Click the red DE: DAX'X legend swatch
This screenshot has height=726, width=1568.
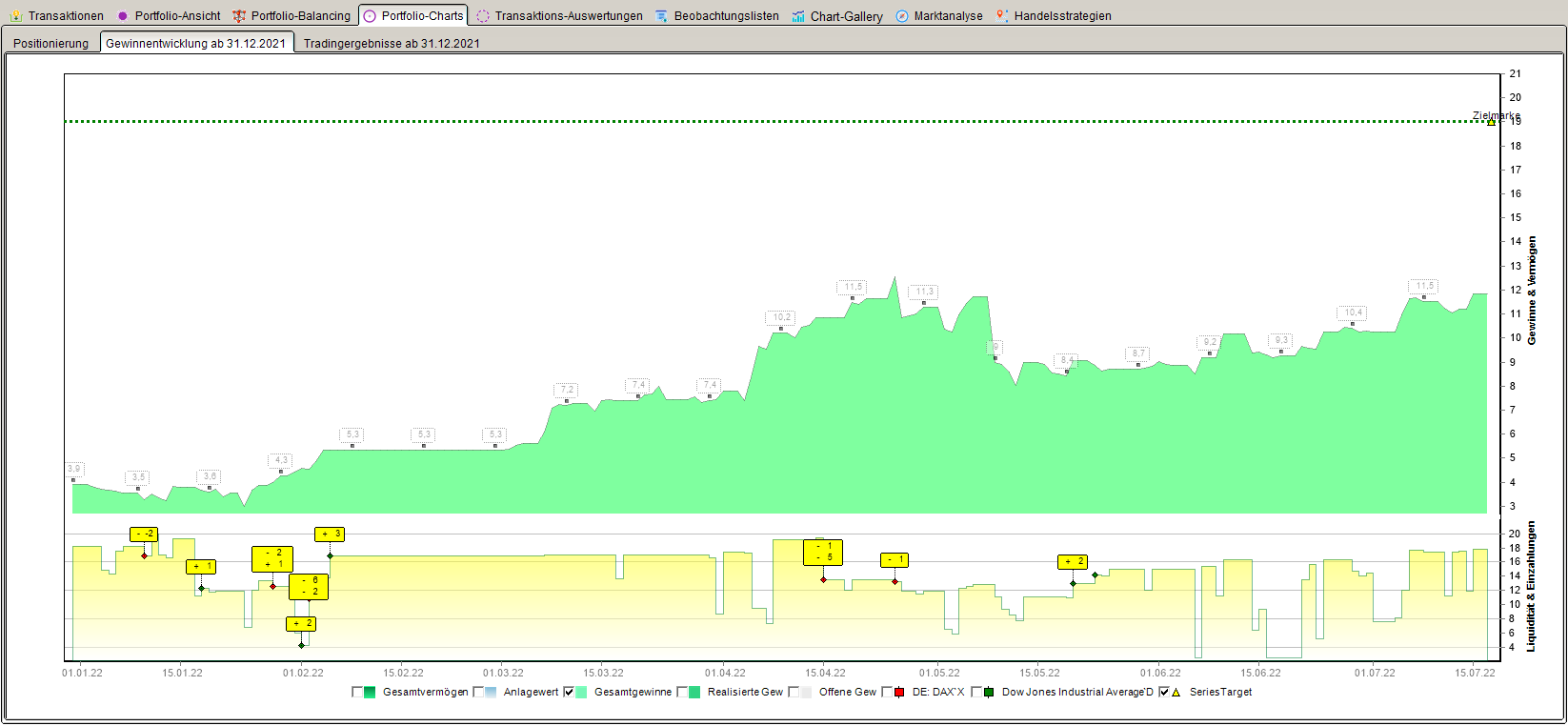[899, 693]
